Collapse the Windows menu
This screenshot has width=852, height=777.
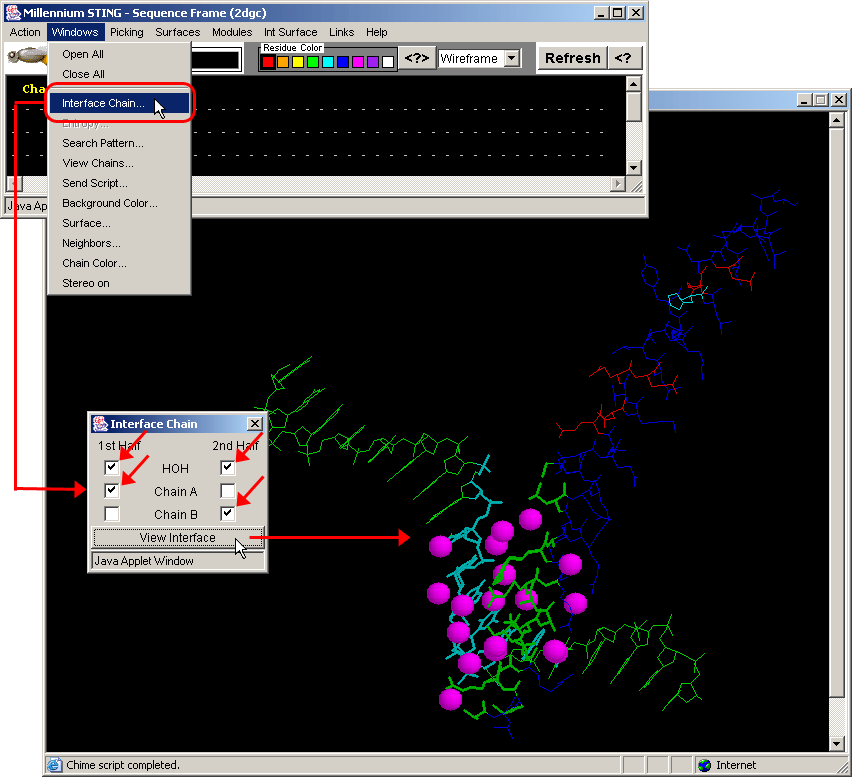[75, 32]
